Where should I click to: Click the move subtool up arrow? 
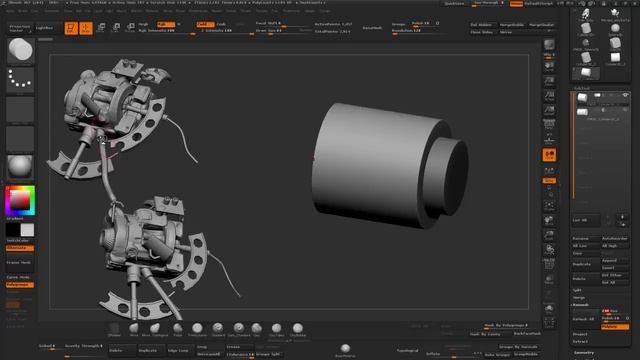[622, 217]
